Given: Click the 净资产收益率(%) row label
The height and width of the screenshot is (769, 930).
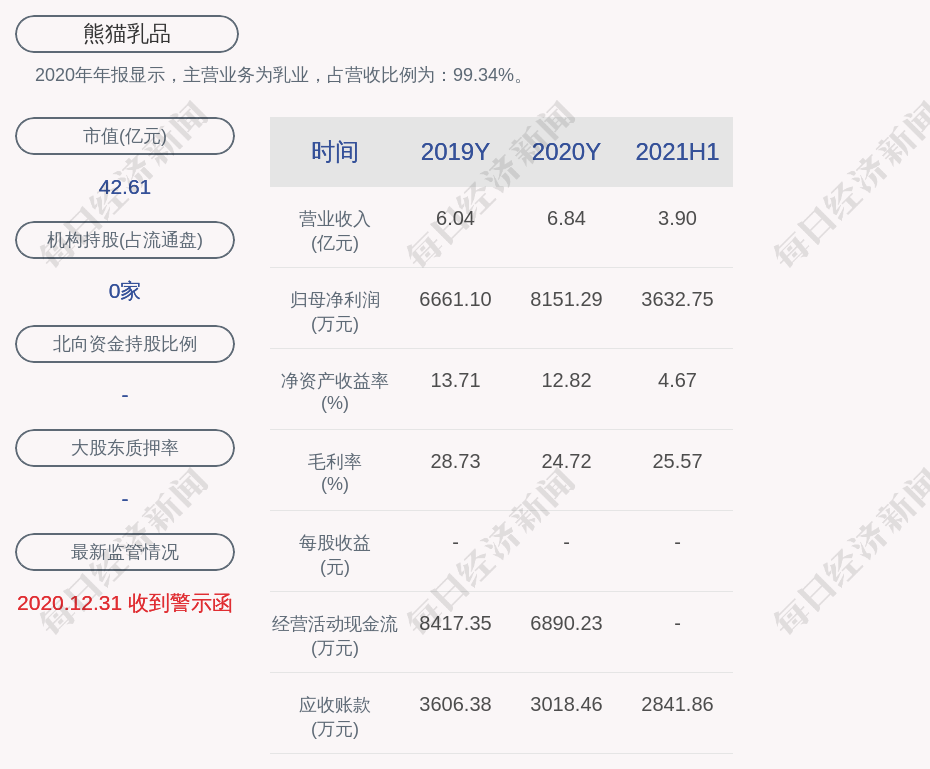Looking at the screenshot, I should click(x=334, y=392).
